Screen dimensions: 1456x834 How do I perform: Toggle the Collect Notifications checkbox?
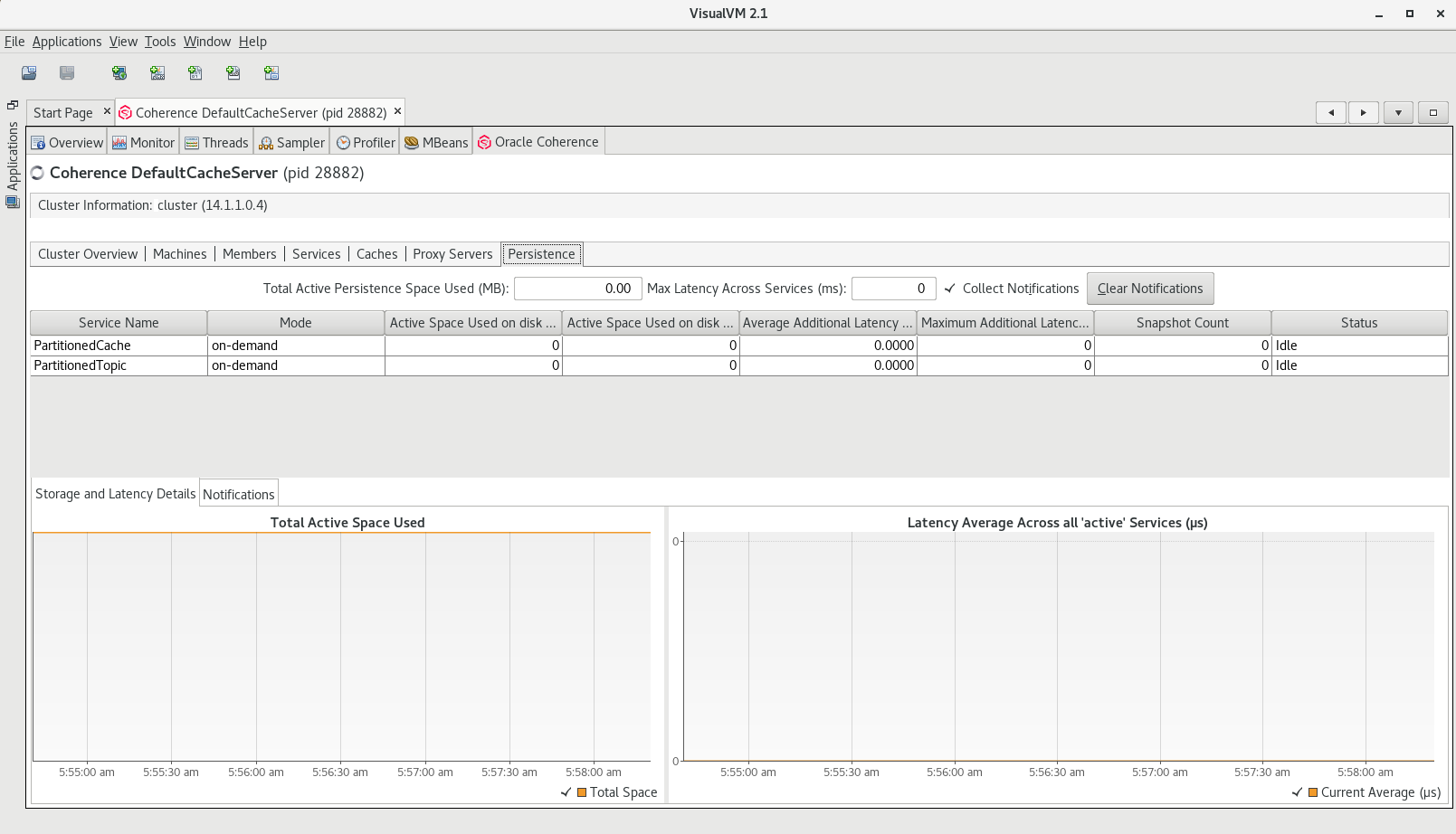pyautogui.click(x=950, y=289)
